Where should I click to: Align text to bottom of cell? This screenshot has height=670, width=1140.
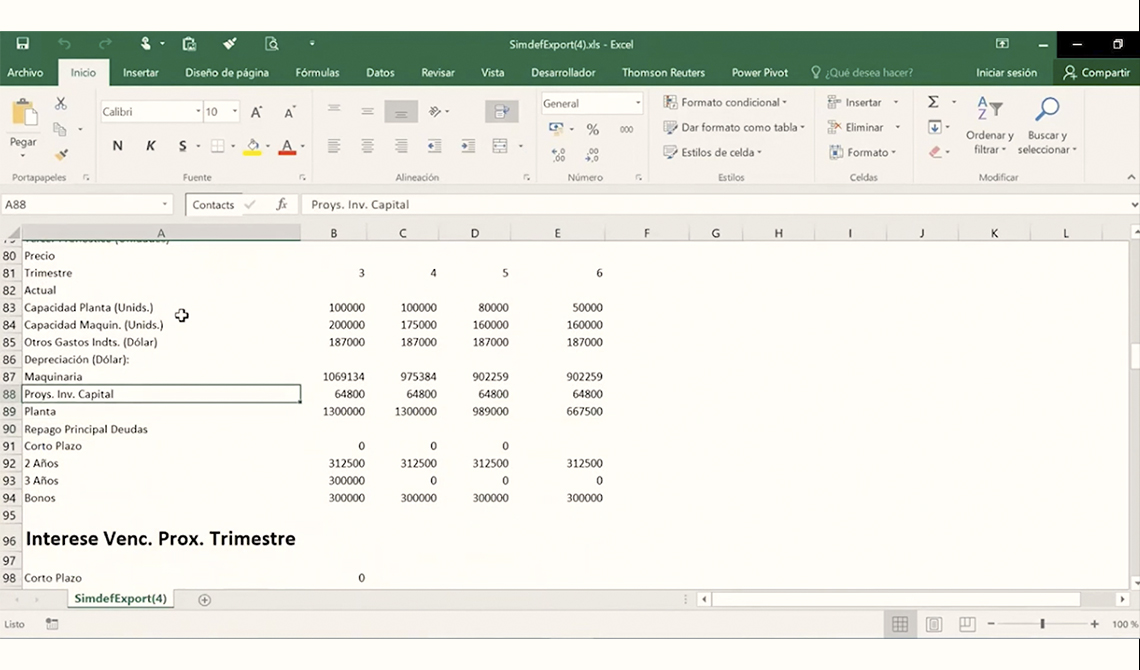click(401, 111)
